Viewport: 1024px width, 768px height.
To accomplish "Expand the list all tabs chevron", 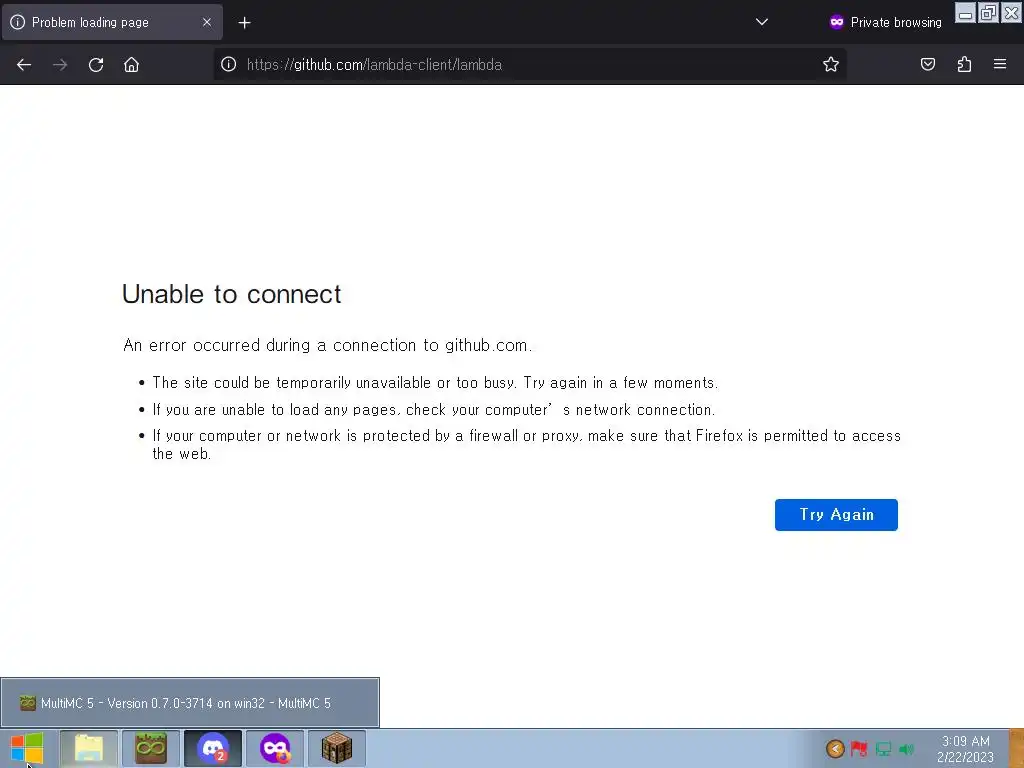I will [x=761, y=22].
